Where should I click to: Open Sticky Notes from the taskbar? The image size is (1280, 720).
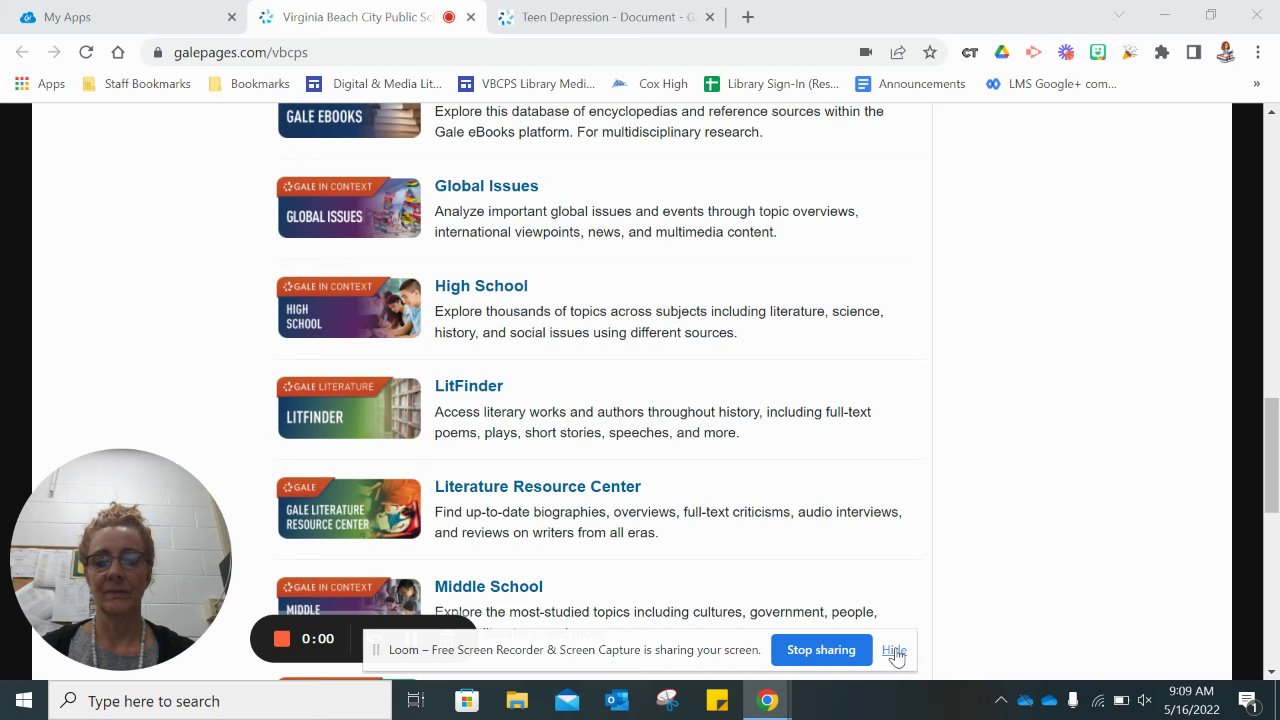point(717,701)
